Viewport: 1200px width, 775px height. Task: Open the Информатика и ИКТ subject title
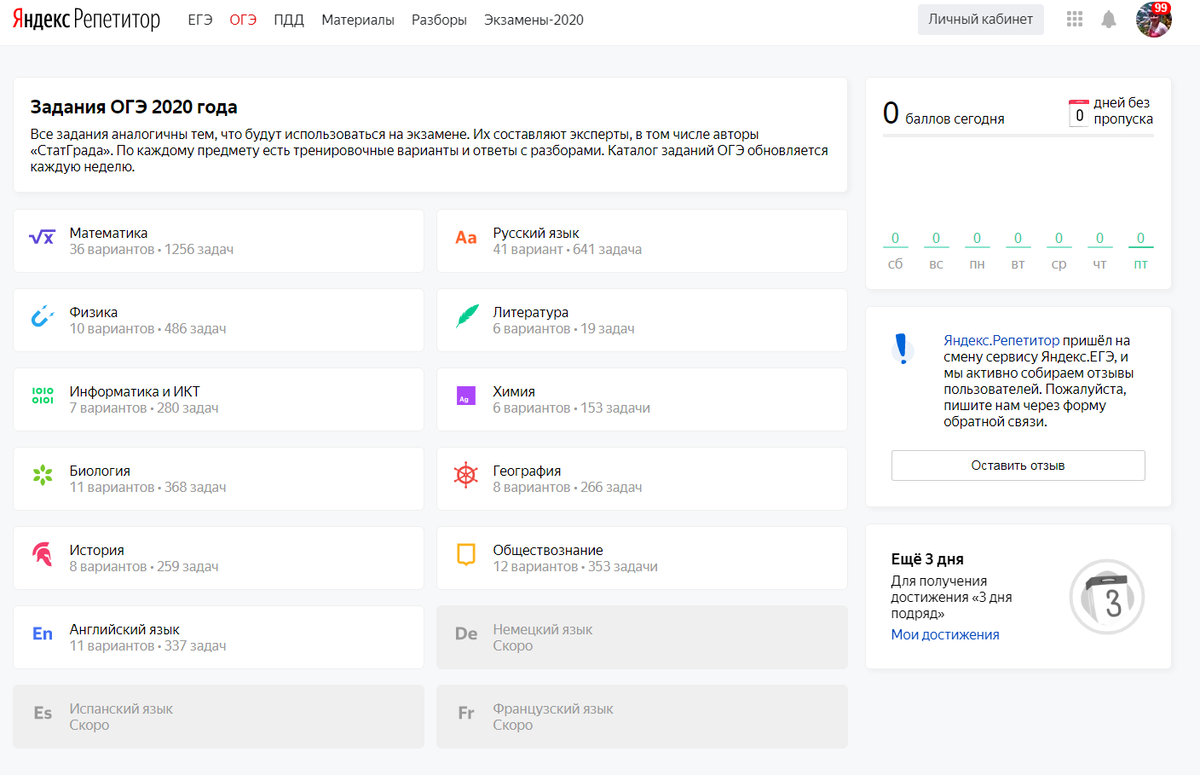tap(135, 392)
